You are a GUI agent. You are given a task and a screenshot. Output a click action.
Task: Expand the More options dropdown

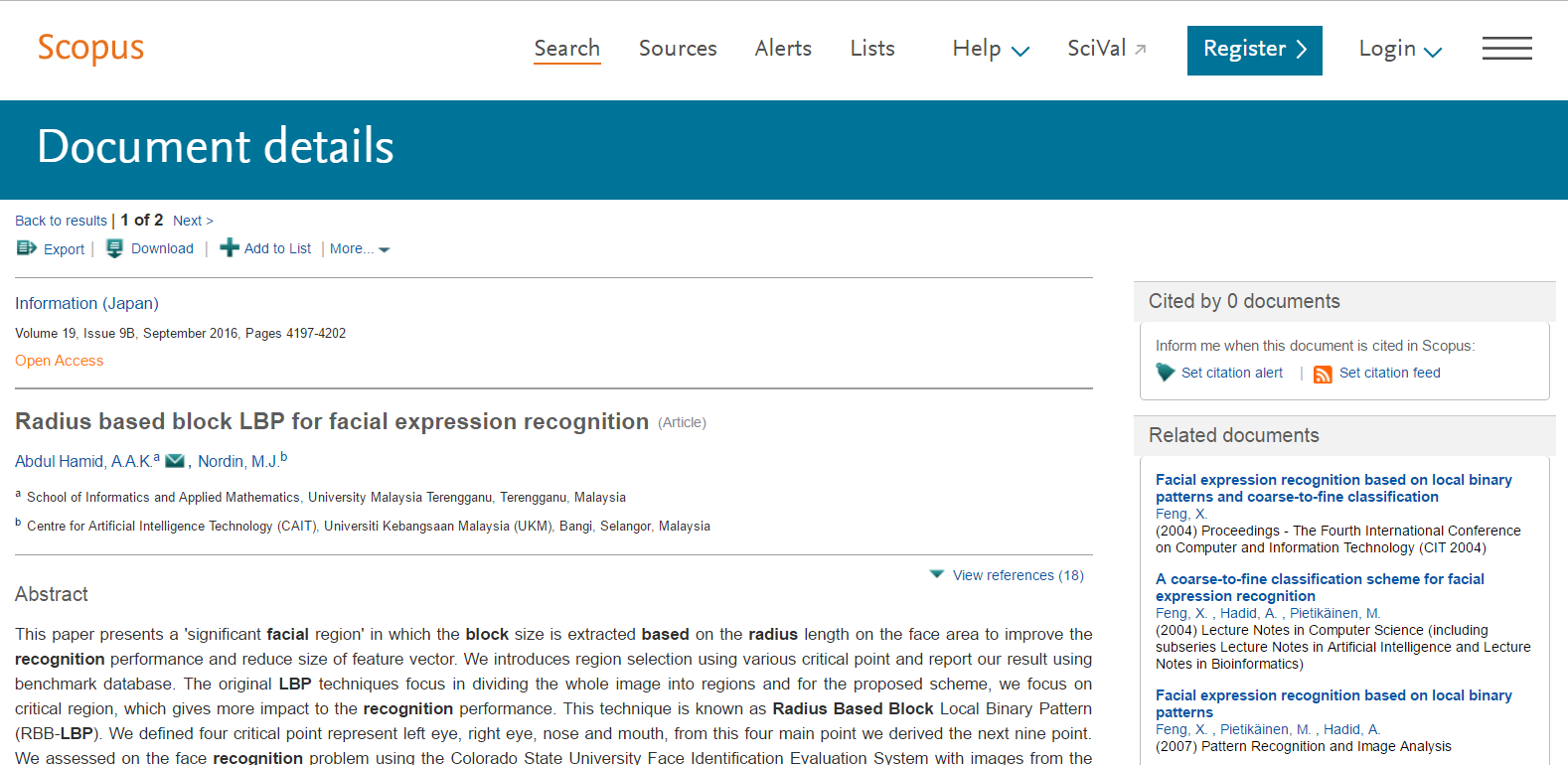359,249
